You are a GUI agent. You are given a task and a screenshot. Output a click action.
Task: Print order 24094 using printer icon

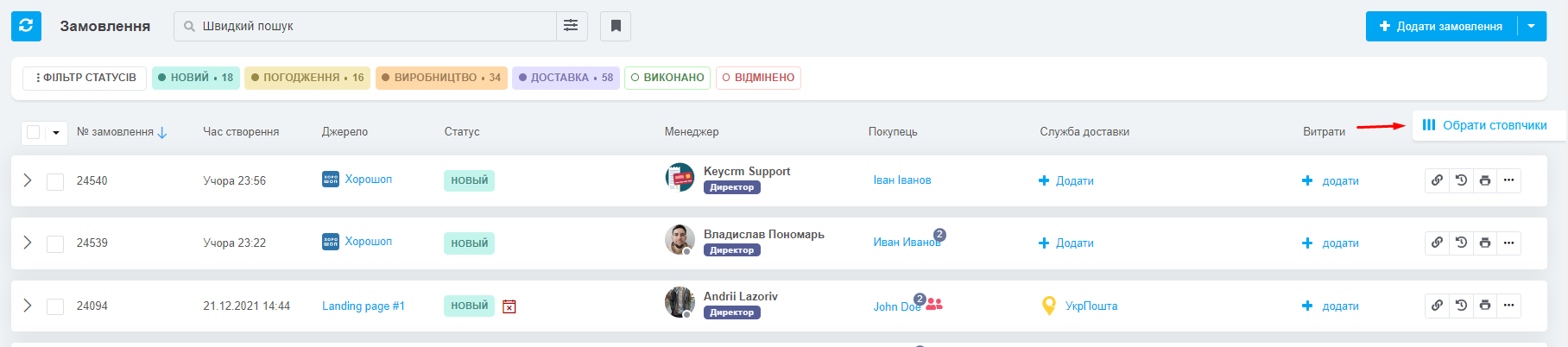point(1485,306)
